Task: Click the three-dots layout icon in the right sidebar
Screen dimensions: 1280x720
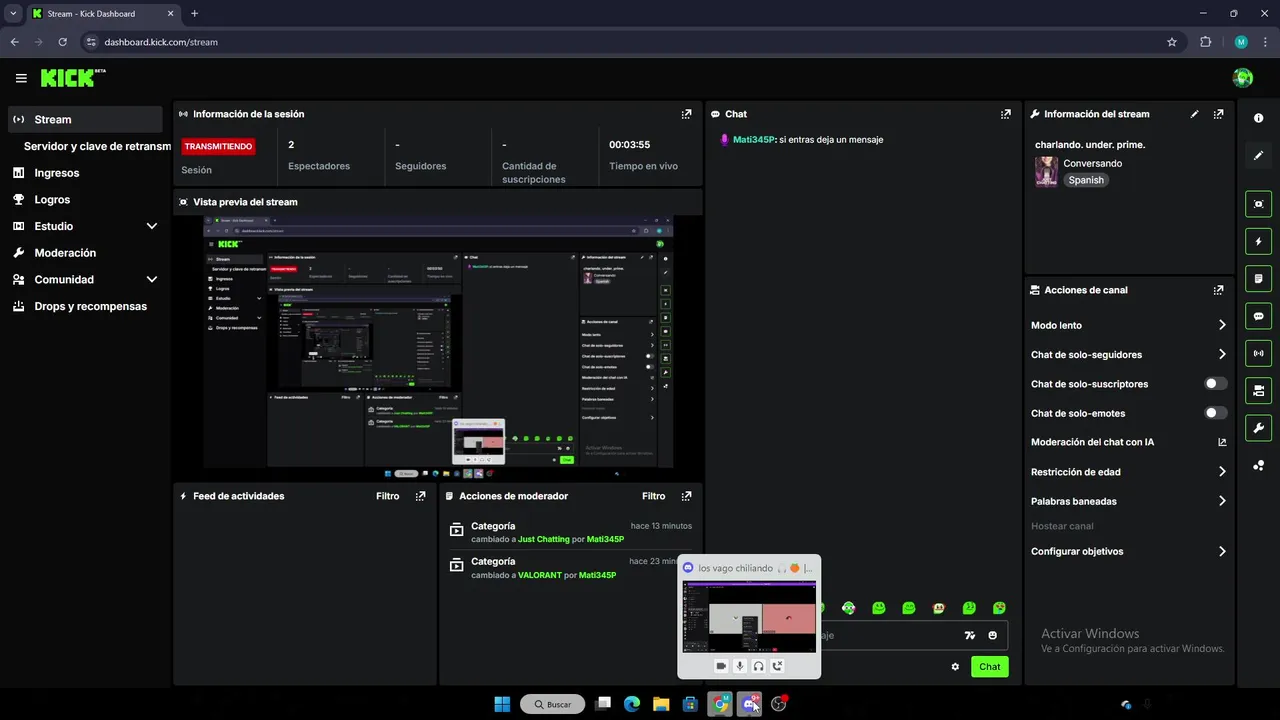Action: point(1258,465)
